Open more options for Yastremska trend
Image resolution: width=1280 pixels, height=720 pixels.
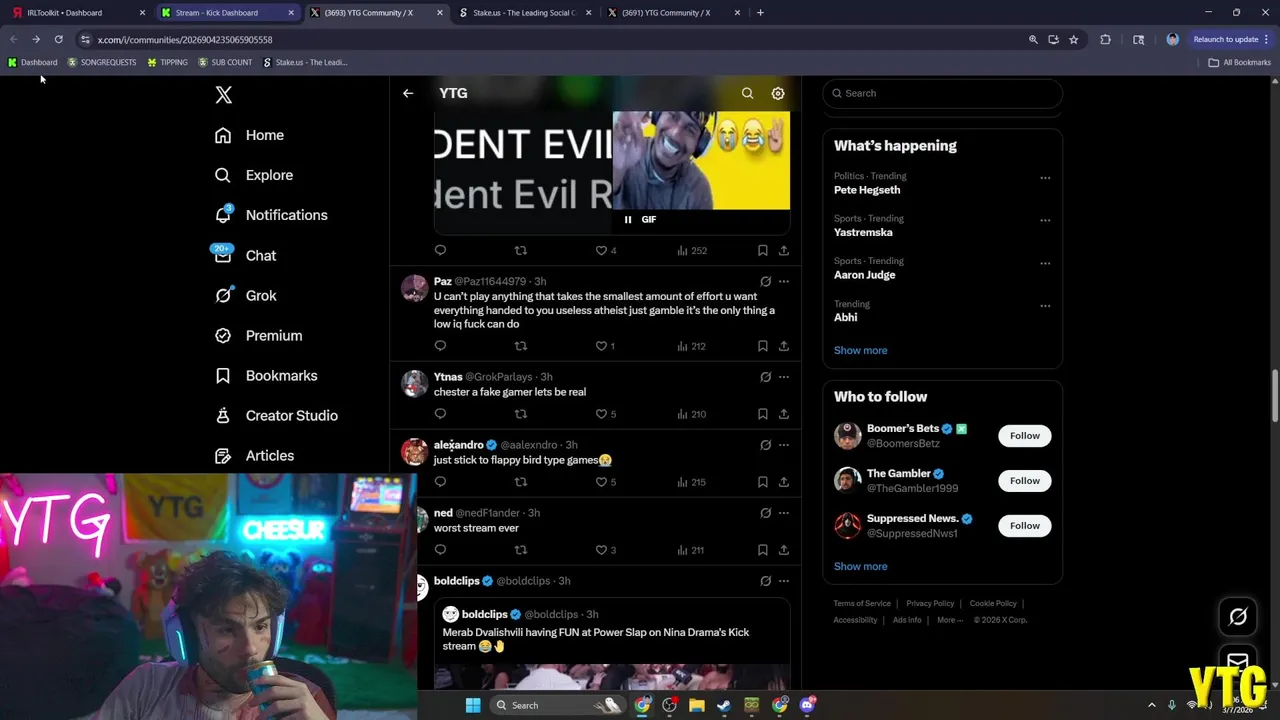pos(1045,220)
